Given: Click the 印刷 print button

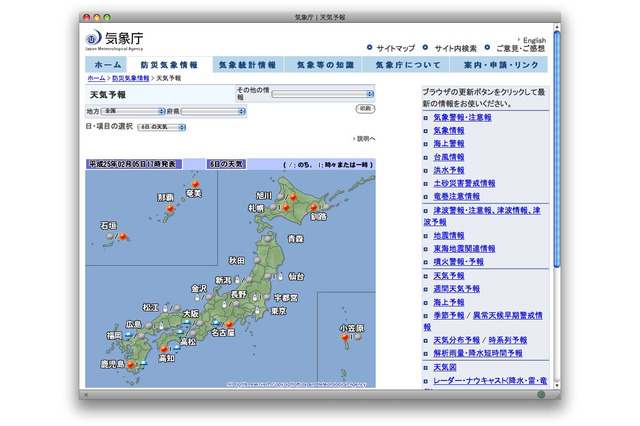Looking at the screenshot, I should coord(366,108).
